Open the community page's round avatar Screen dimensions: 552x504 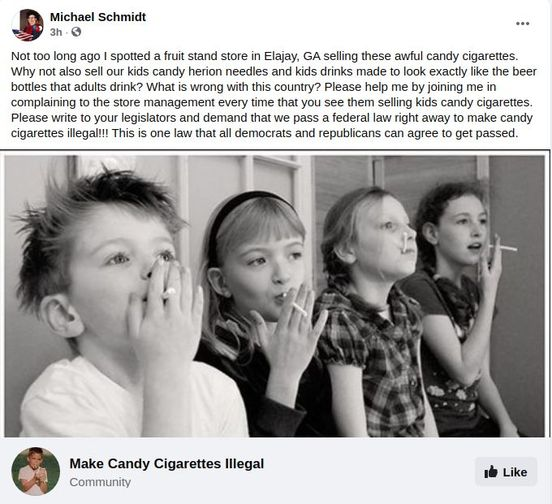point(36,471)
